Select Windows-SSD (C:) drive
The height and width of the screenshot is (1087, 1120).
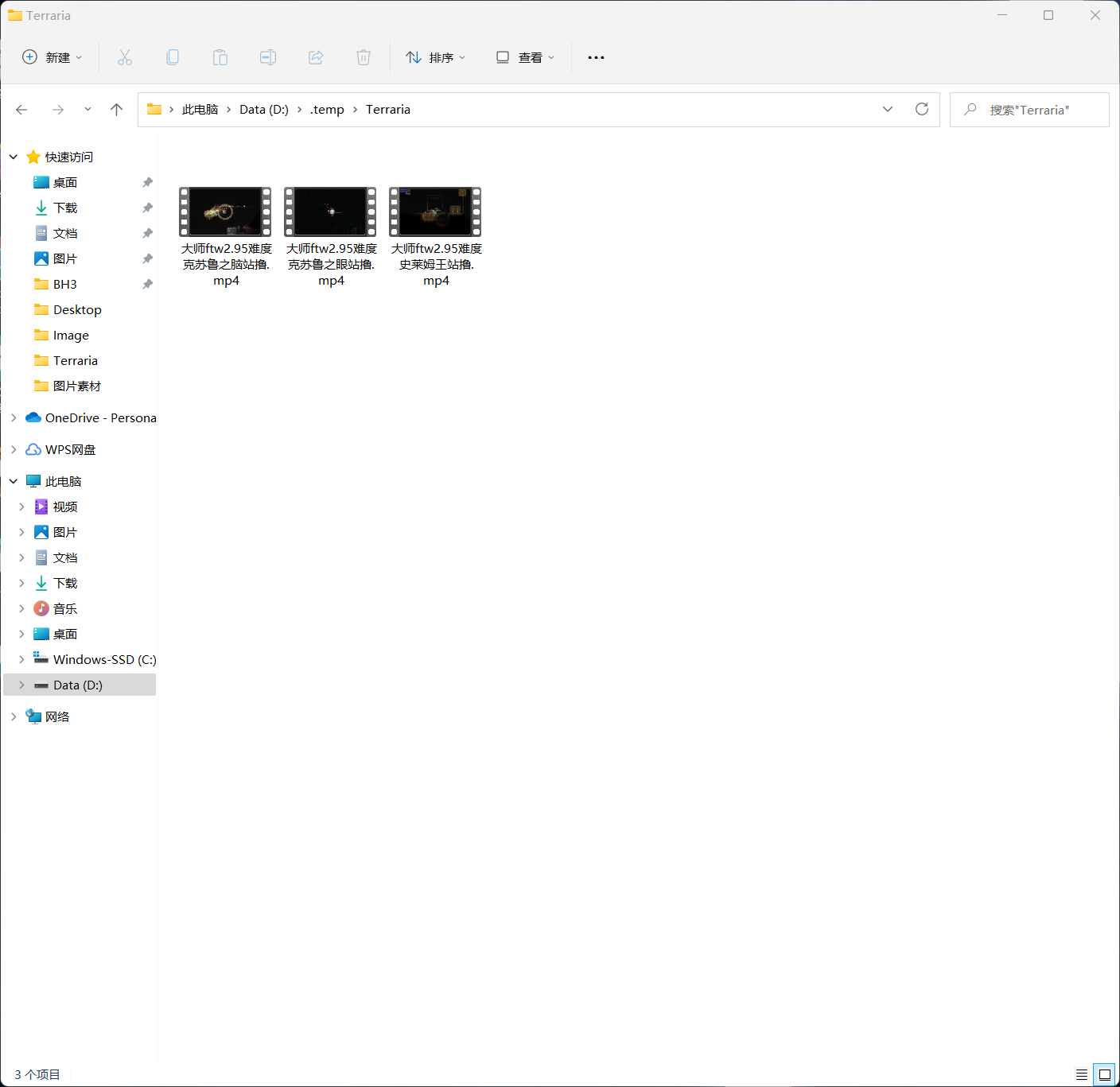click(x=105, y=660)
